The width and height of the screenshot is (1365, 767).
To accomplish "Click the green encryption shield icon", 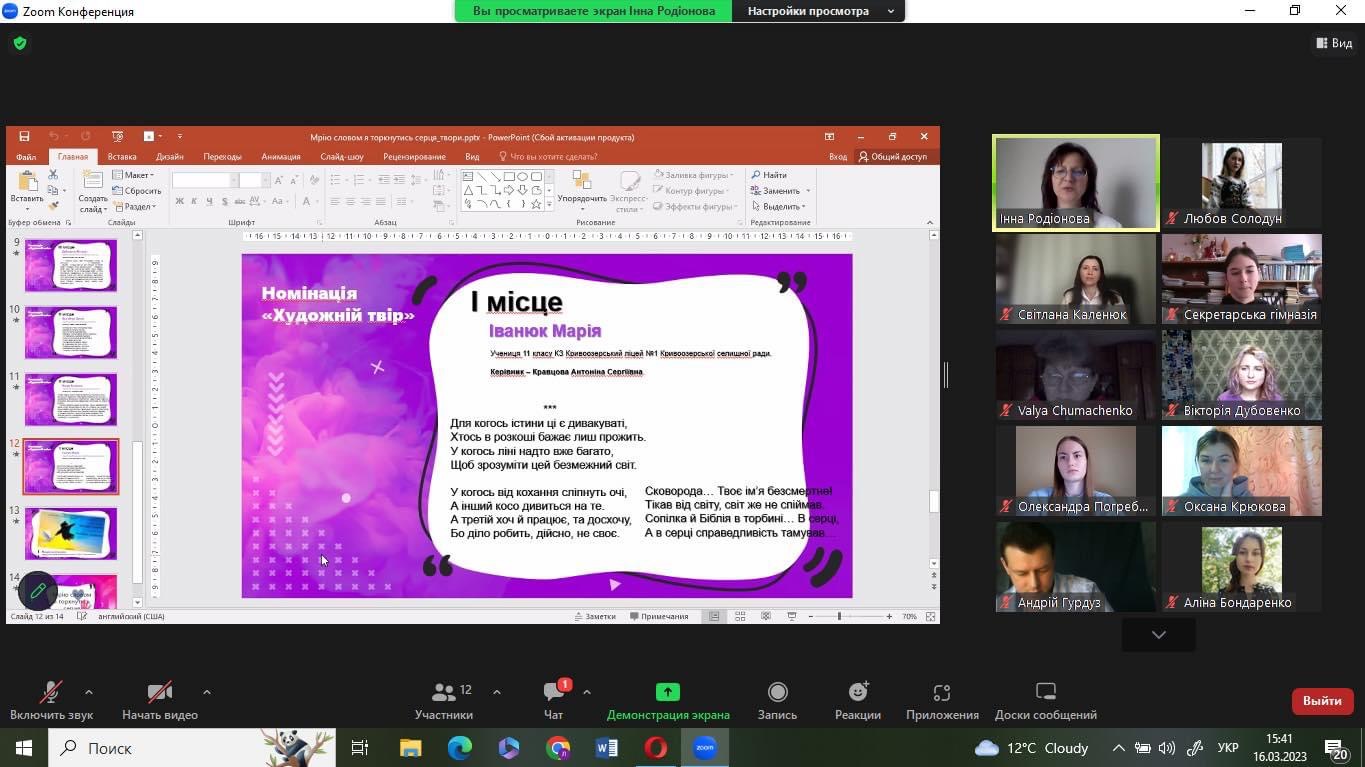I will [20, 44].
